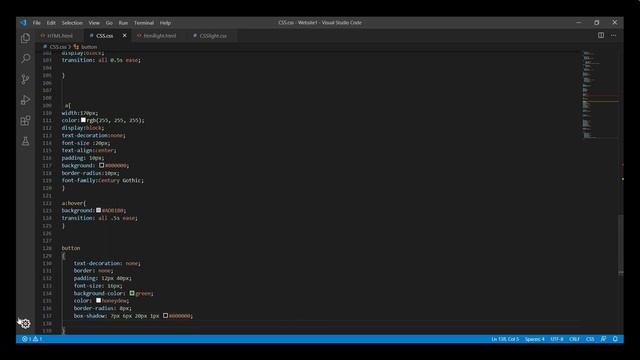Click the VS Code logo icon
The height and width of the screenshot is (360, 640).
click(23, 23)
